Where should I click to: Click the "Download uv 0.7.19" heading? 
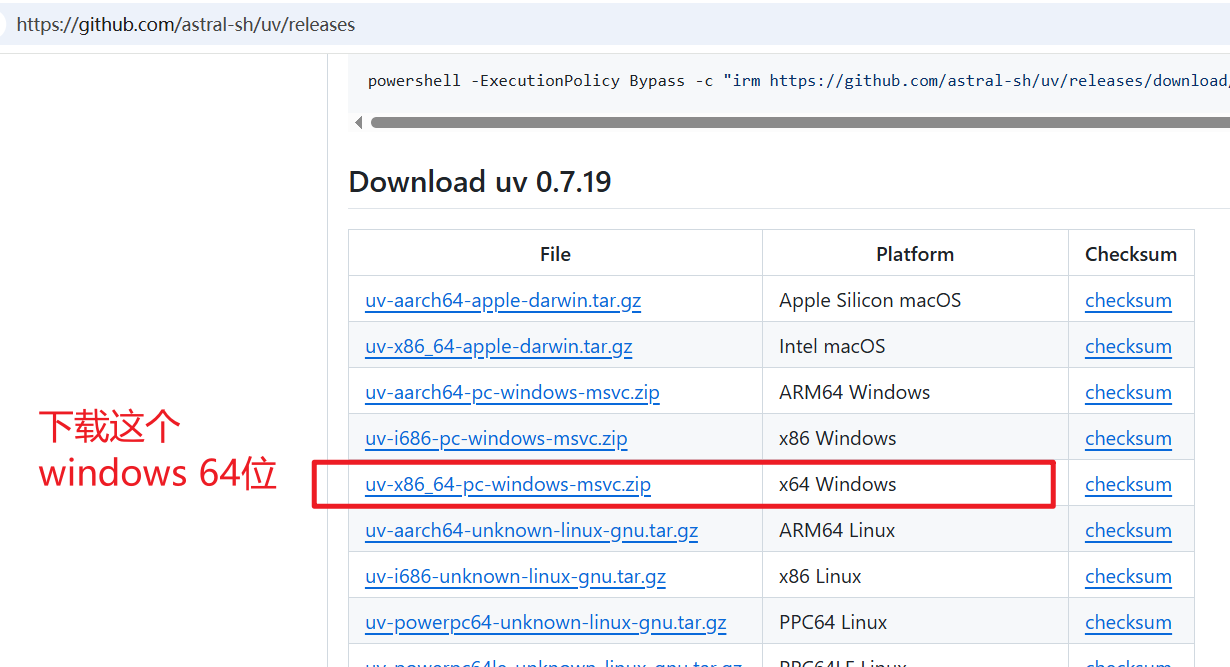(x=480, y=182)
